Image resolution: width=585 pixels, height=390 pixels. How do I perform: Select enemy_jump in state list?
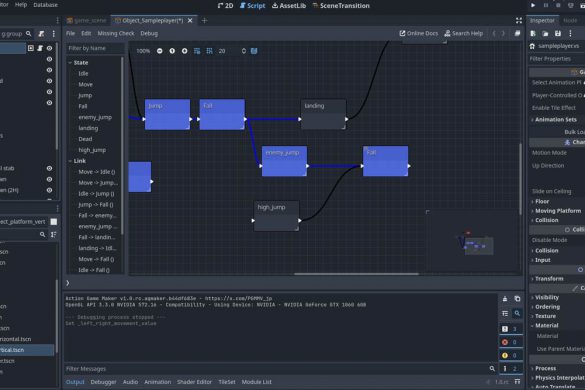click(95, 117)
